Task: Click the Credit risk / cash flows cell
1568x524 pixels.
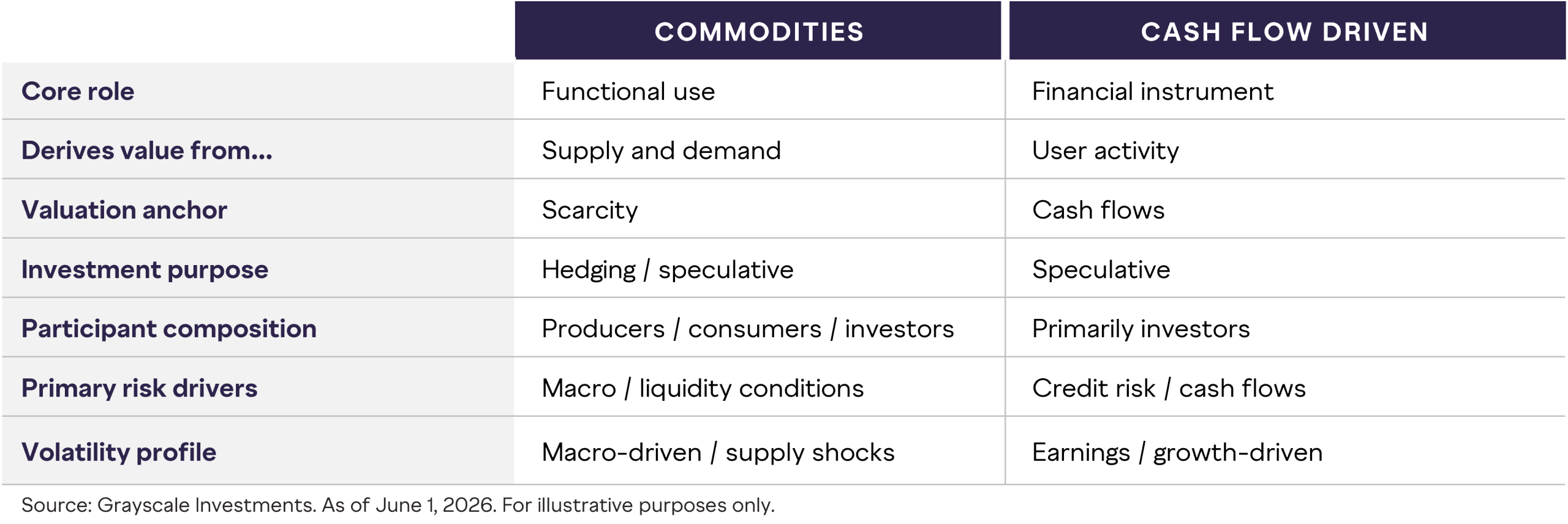Action: coord(1169,389)
